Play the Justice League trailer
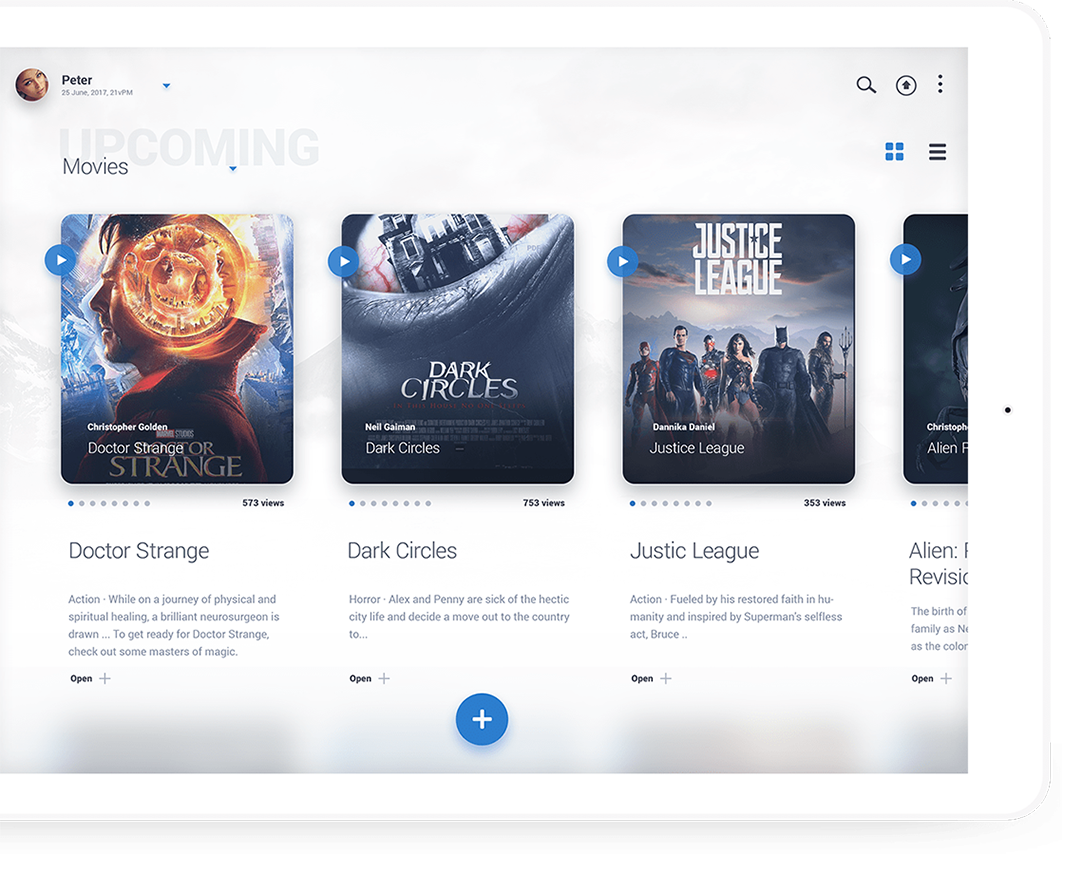1082x874 pixels. click(x=622, y=261)
